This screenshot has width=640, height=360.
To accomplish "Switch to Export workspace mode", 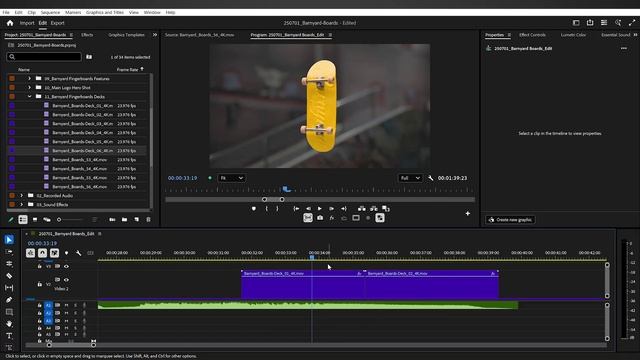I will click(58, 23).
